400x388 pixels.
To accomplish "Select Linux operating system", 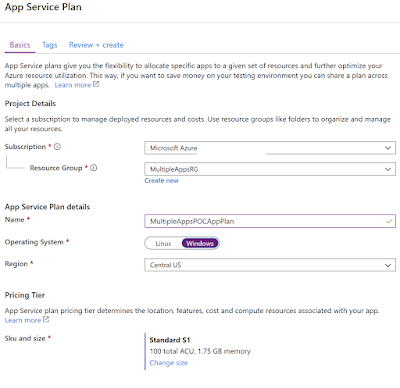I will tap(163, 243).
